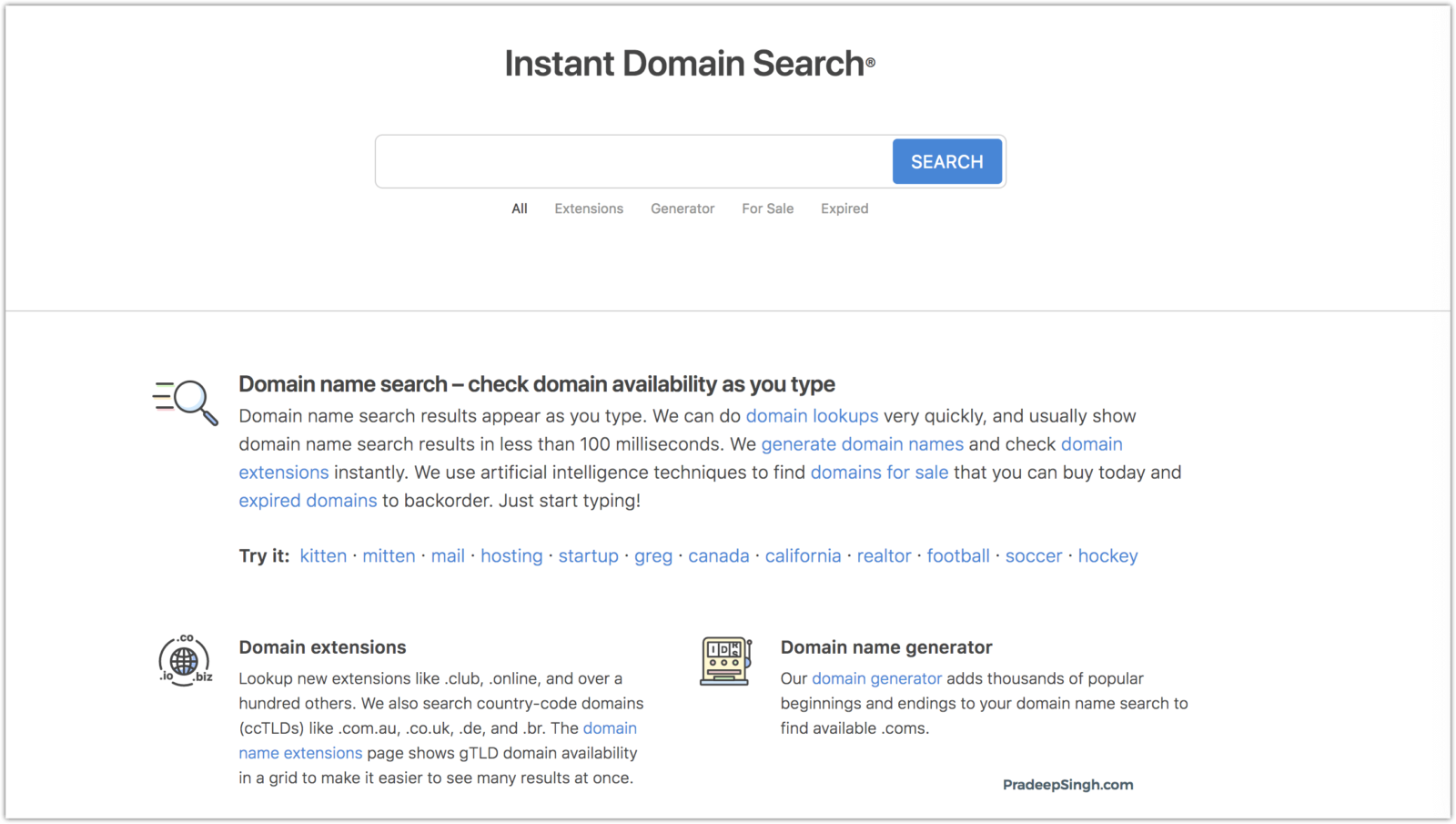
Task: Try the california example search
Action: click(803, 556)
